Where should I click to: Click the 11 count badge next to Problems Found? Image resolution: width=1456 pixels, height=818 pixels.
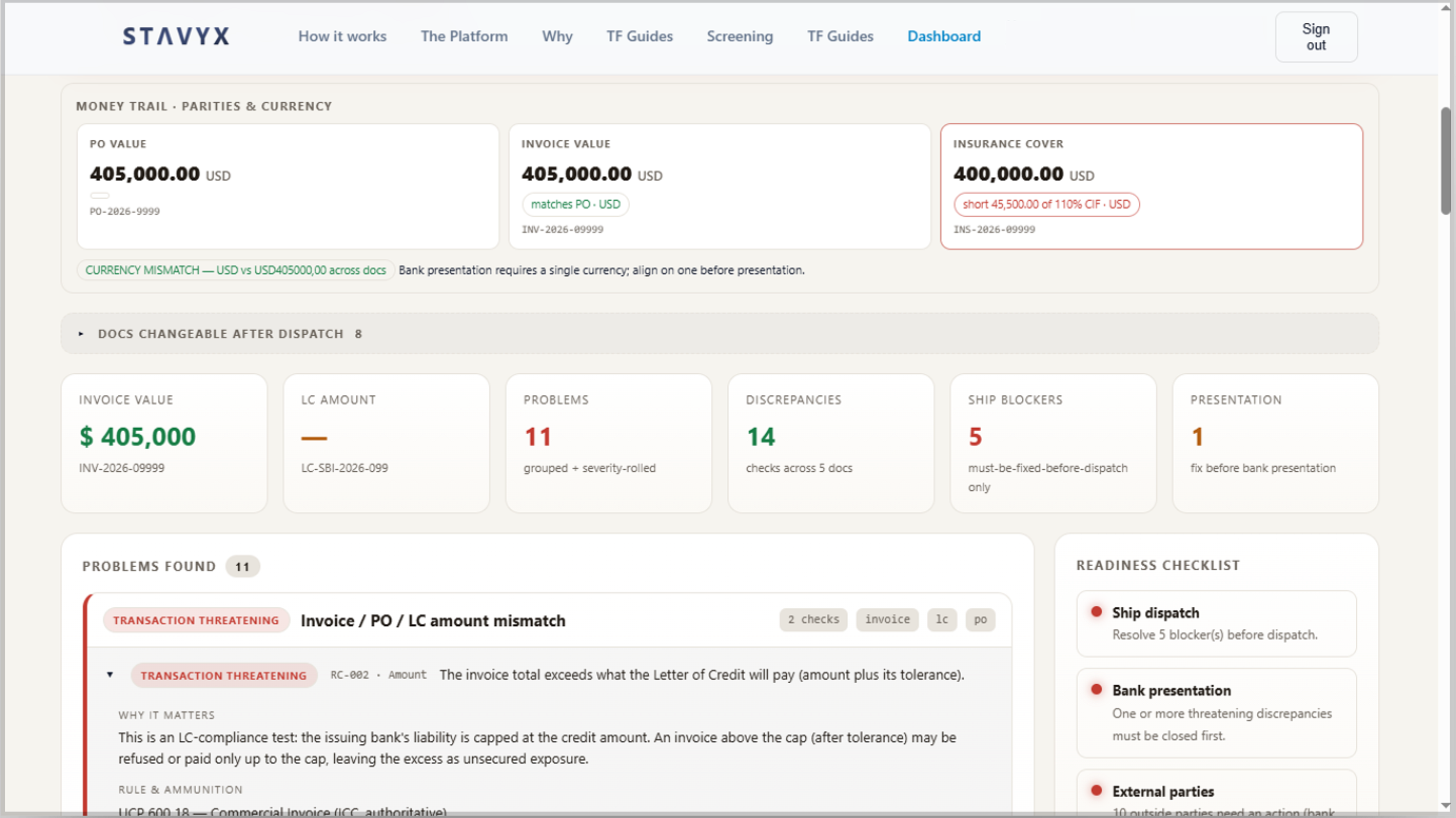pyautogui.click(x=243, y=567)
